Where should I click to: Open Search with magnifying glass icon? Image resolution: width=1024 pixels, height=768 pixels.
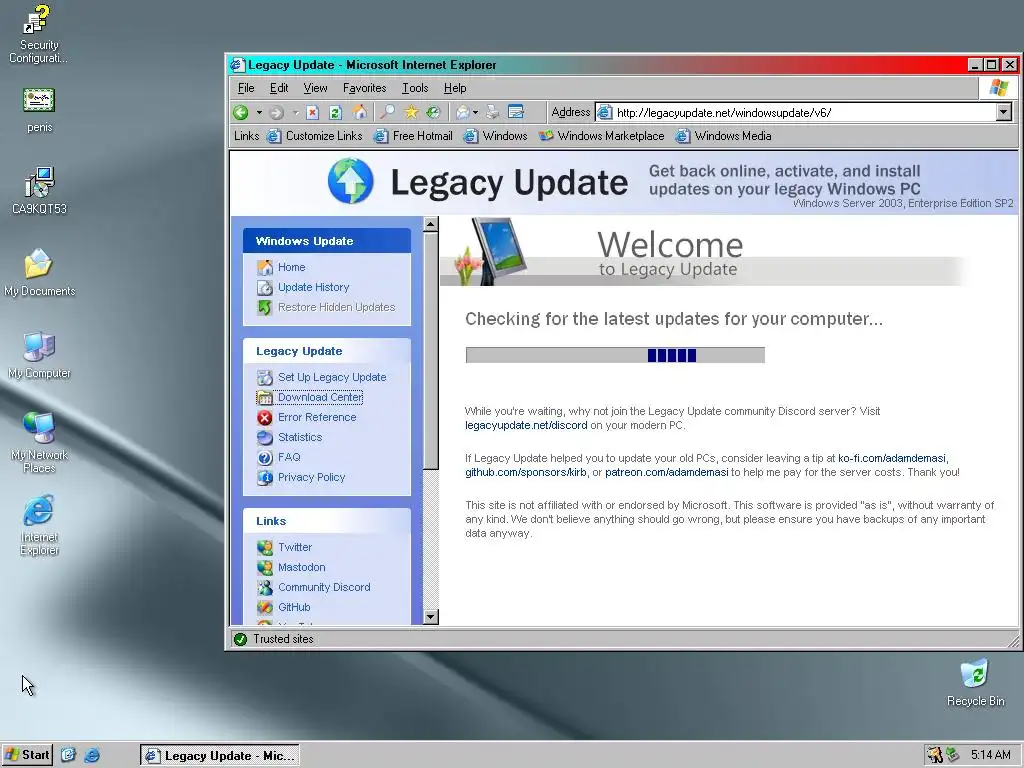point(388,112)
